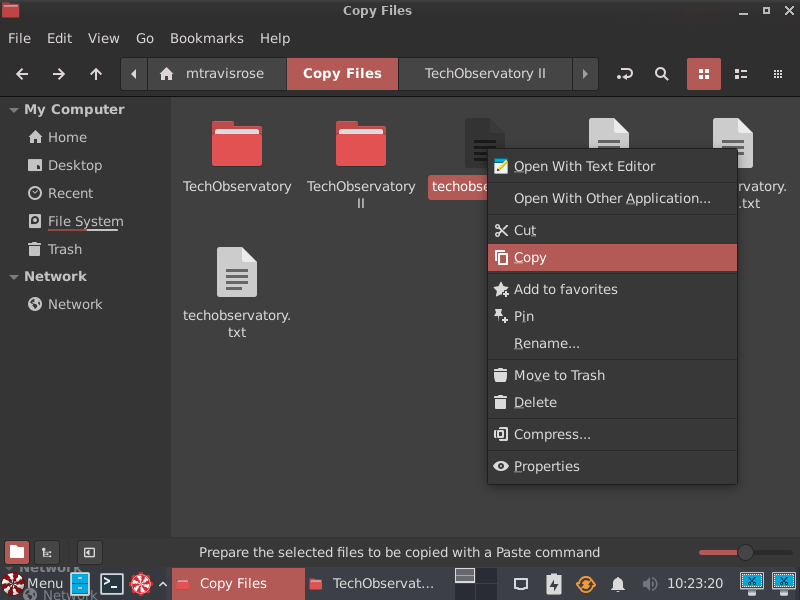Navigate up one directory level
The image size is (800, 600).
pos(95,73)
